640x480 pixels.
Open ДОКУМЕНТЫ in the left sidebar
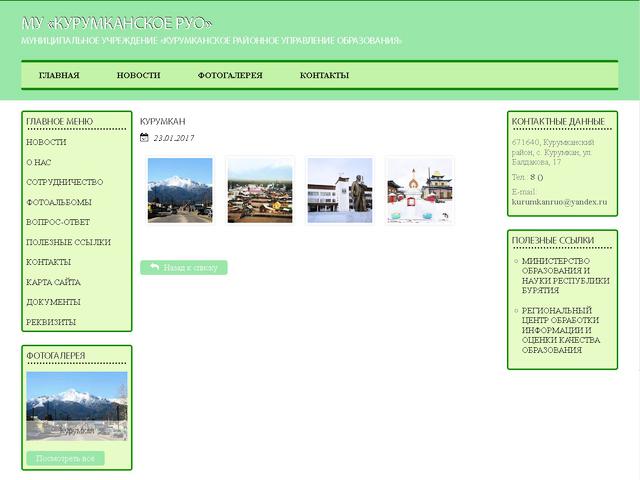[x=54, y=302]
